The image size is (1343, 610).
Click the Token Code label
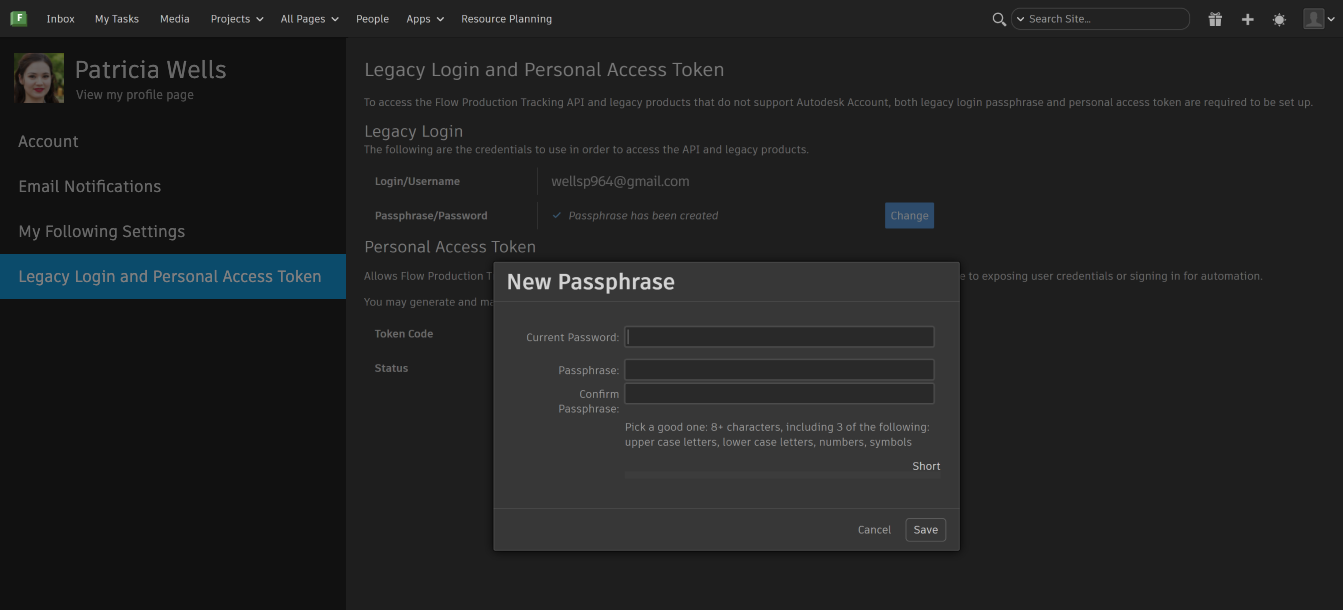404,334
